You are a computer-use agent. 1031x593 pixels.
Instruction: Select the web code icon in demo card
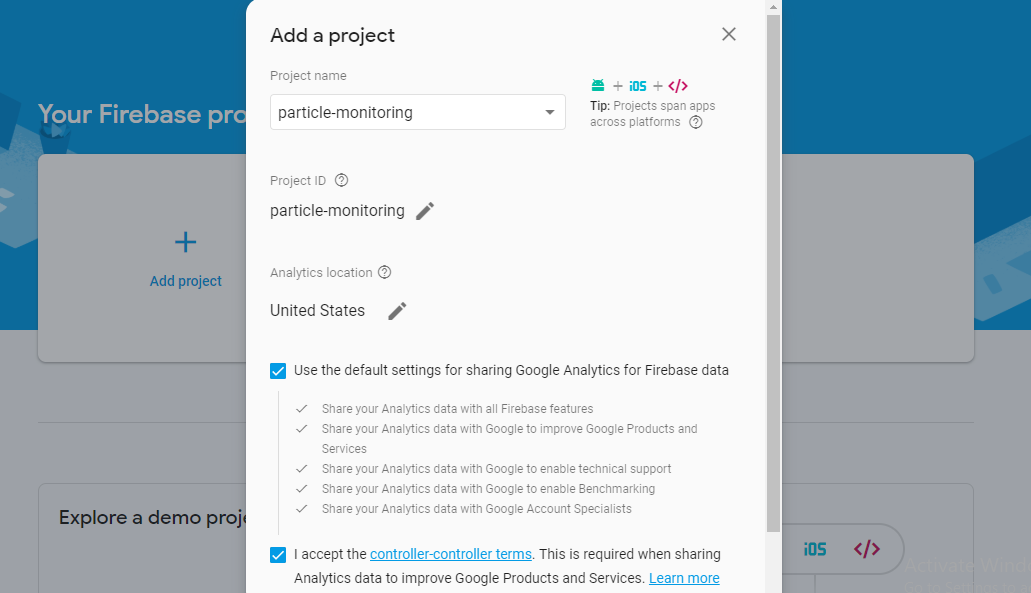867,549
